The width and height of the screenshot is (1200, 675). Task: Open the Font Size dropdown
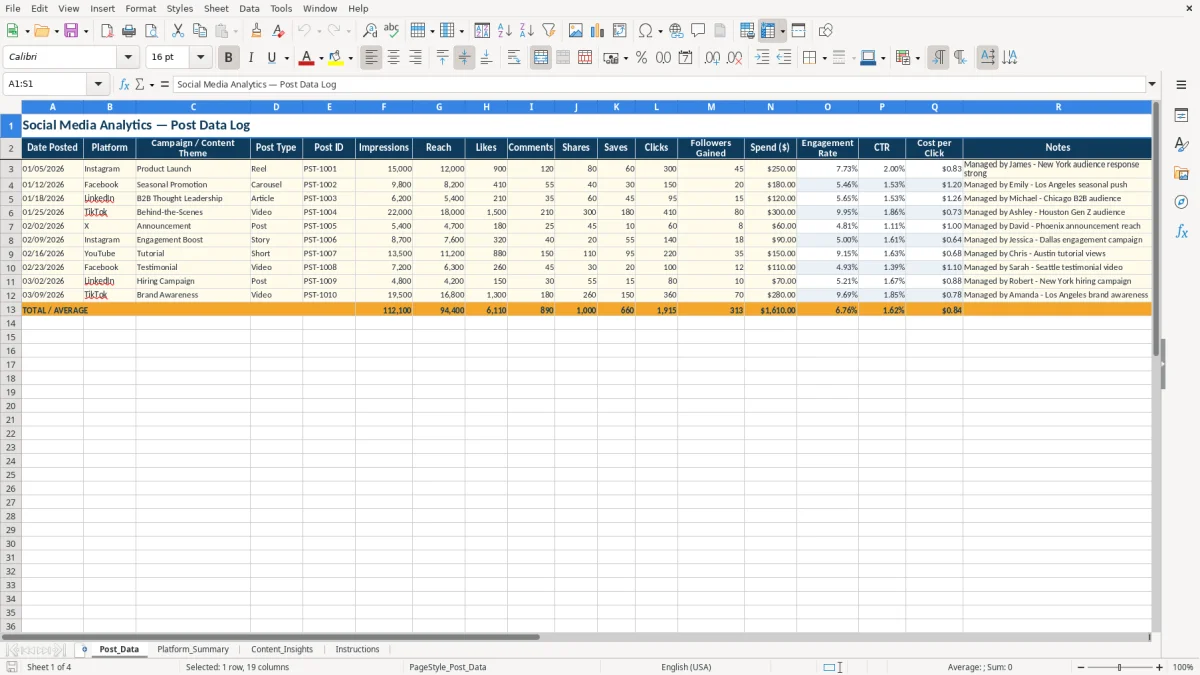click(x=200, y=58)
